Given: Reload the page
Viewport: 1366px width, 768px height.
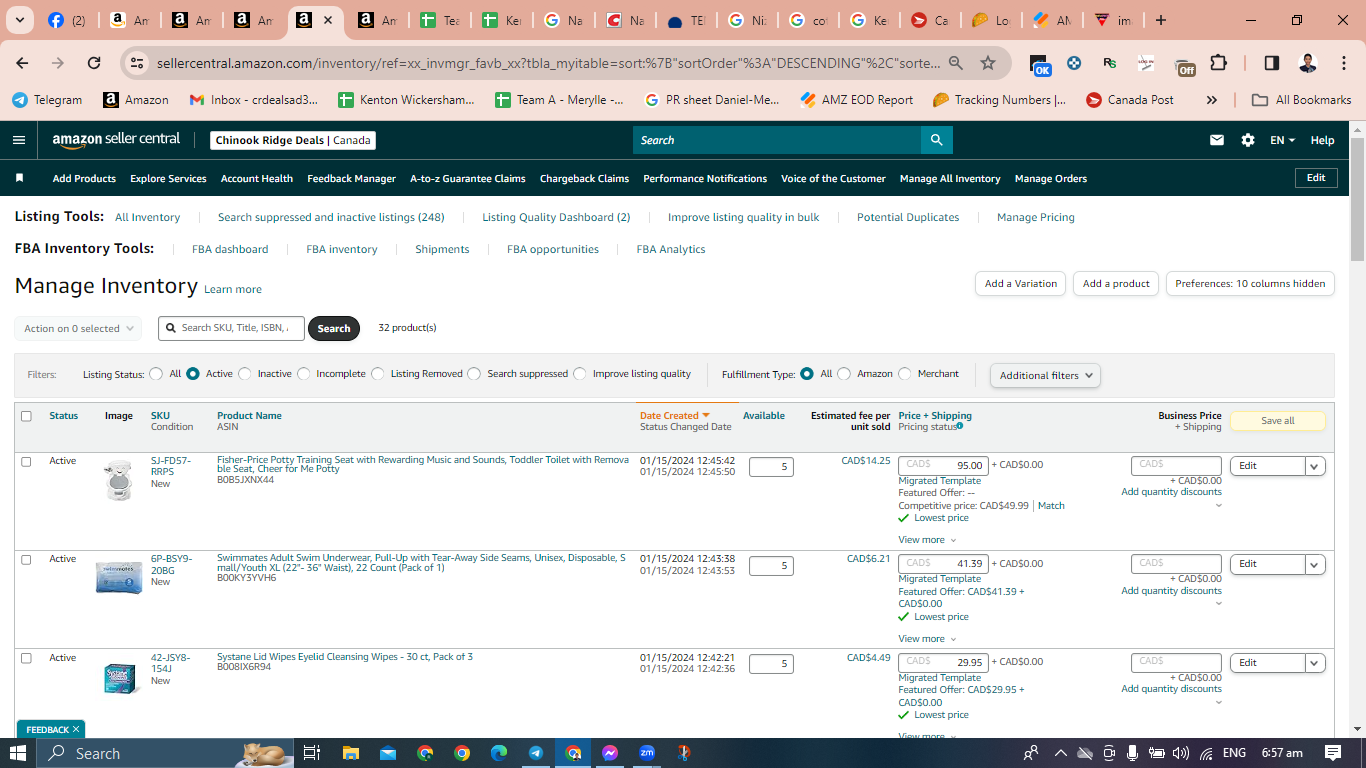Looking at the screenshot, I should click(x=94, y=63).
